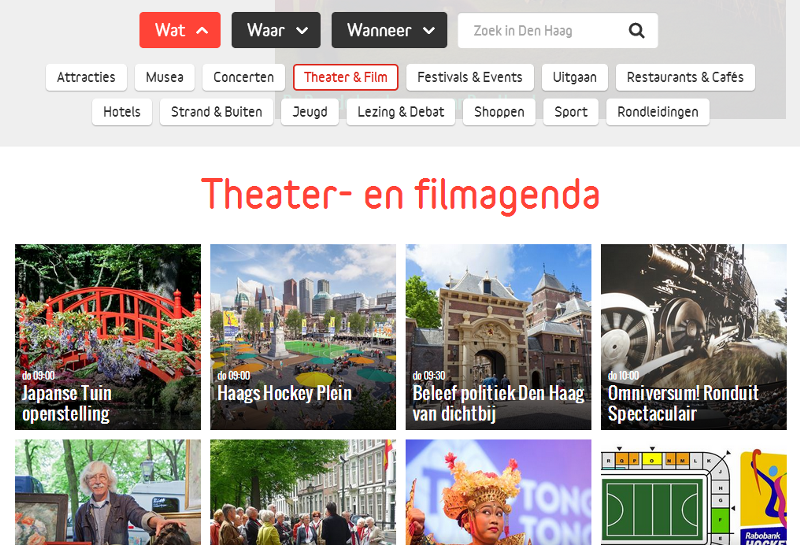
Task: Deselect the Theater & Film filter
Action: pos(345,78)
